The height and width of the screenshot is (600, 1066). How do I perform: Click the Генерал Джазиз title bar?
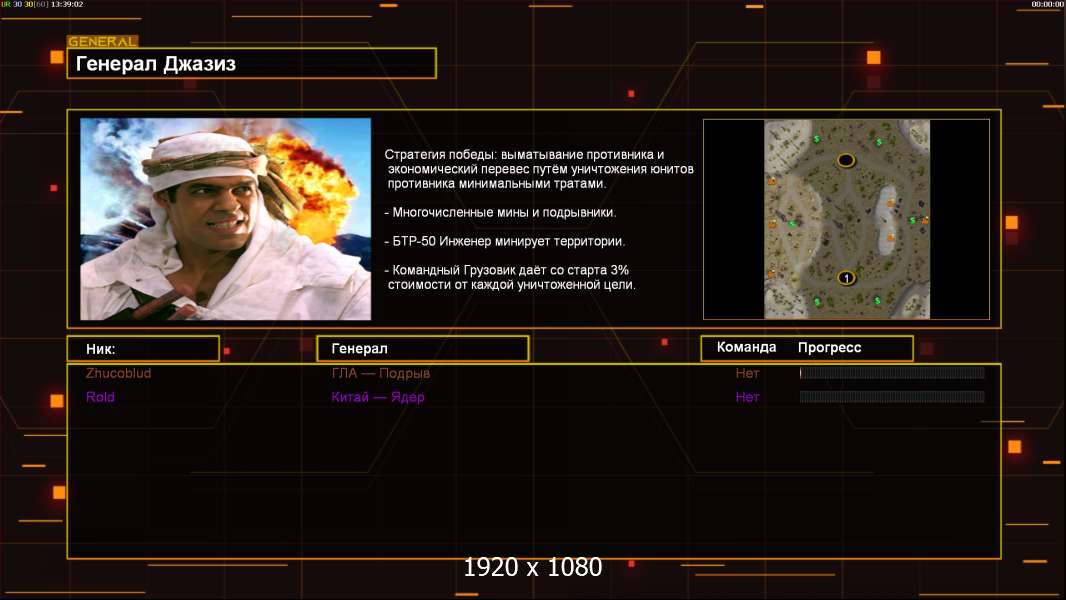(x=251, y=64)
